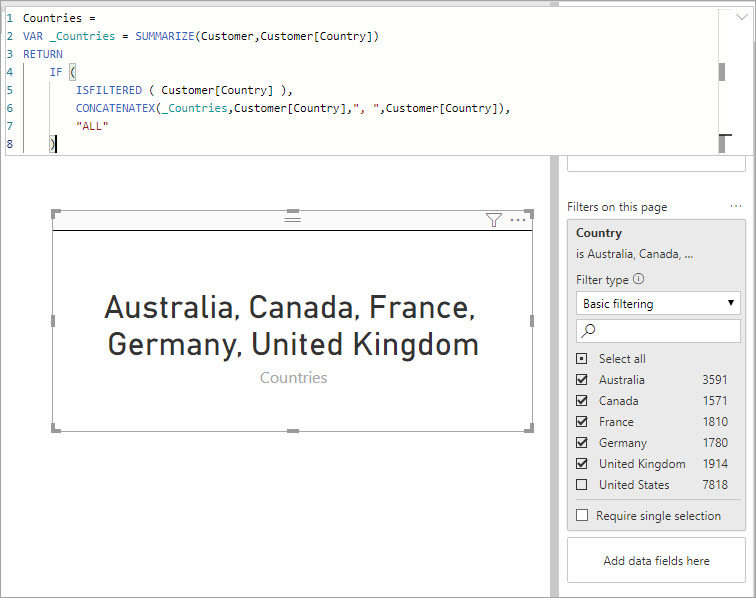Uncheck the Australia checkbox
This screenshot has width=756, height=598.
point(582,380)
